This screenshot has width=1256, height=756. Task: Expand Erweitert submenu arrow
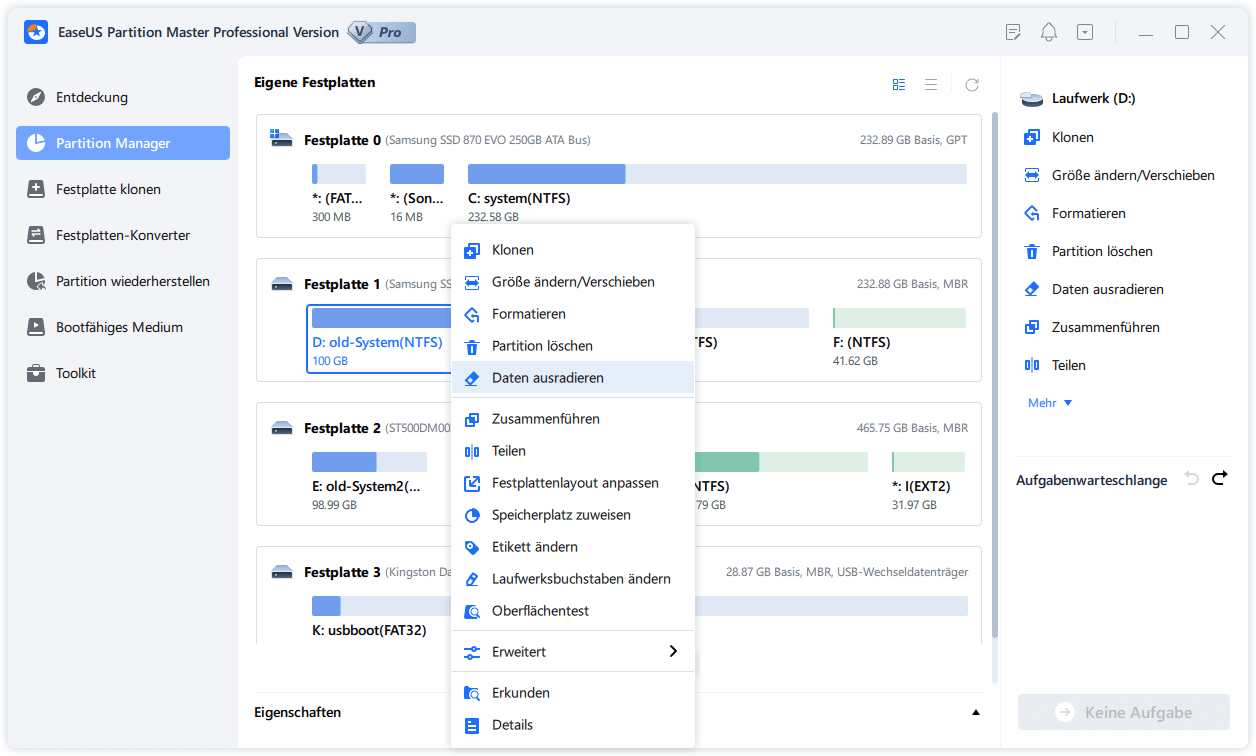click(x=673, y=652)
